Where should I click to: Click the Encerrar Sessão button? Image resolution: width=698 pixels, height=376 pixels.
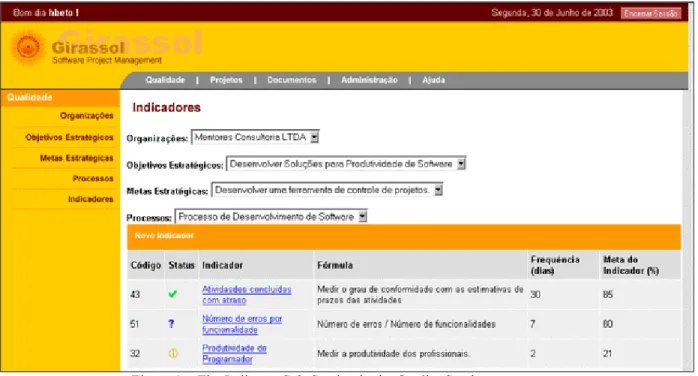[650, 13]
